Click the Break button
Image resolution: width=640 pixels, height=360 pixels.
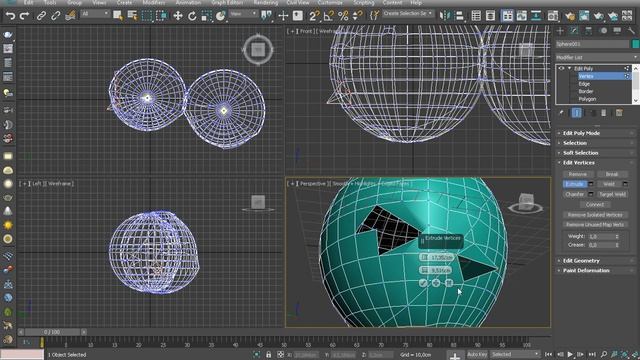612,174
